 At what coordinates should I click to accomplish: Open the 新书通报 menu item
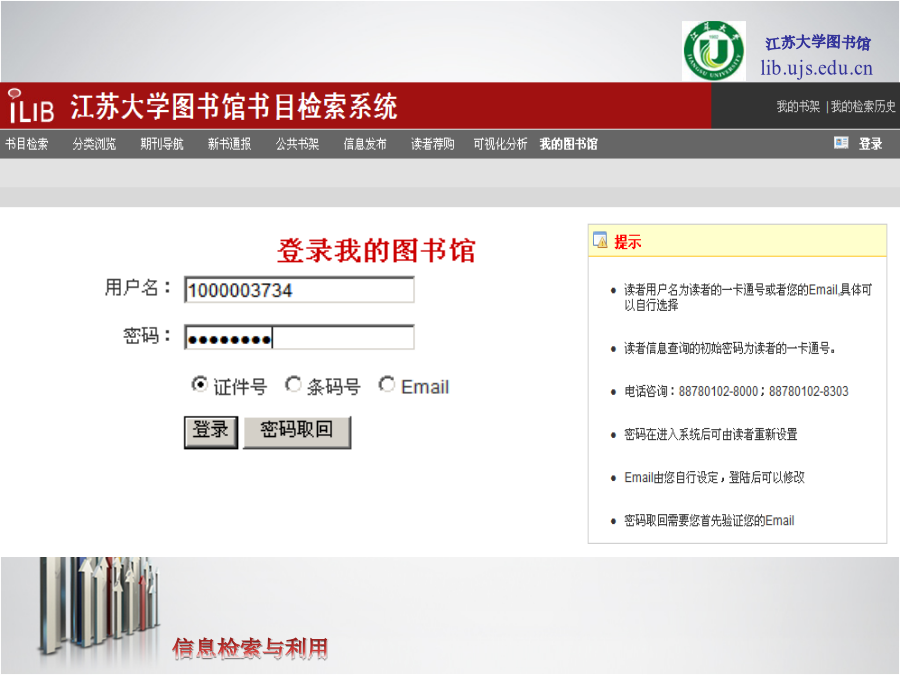[230, 144]
